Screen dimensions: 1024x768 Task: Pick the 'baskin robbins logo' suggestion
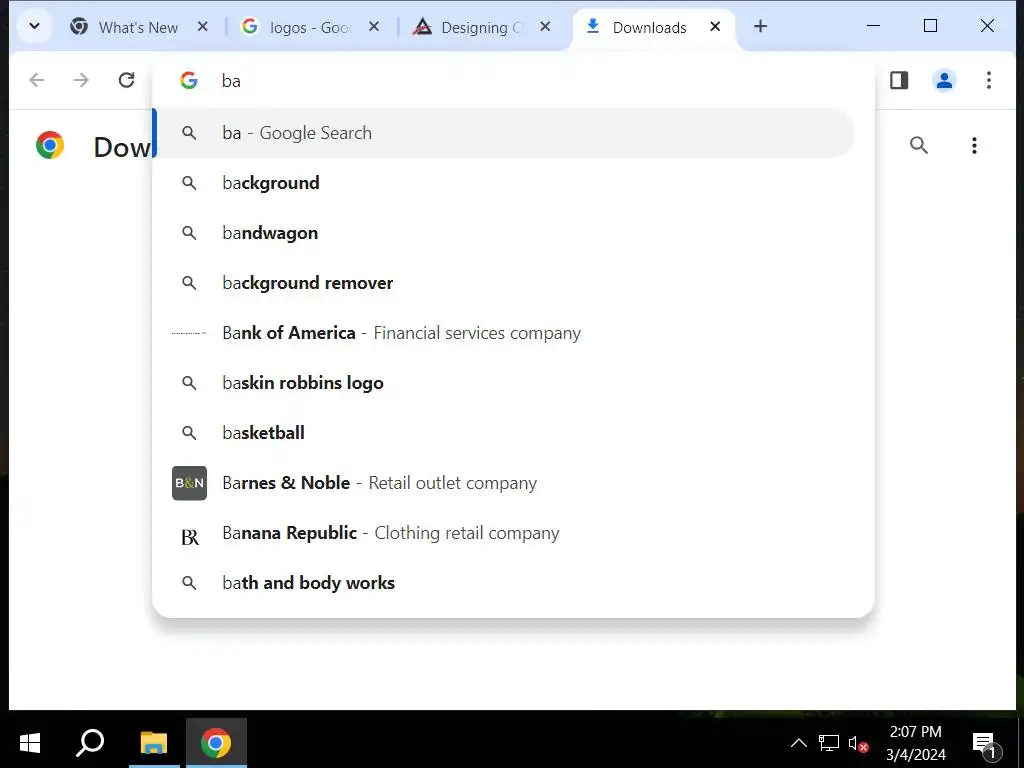[x=505, y=383]
